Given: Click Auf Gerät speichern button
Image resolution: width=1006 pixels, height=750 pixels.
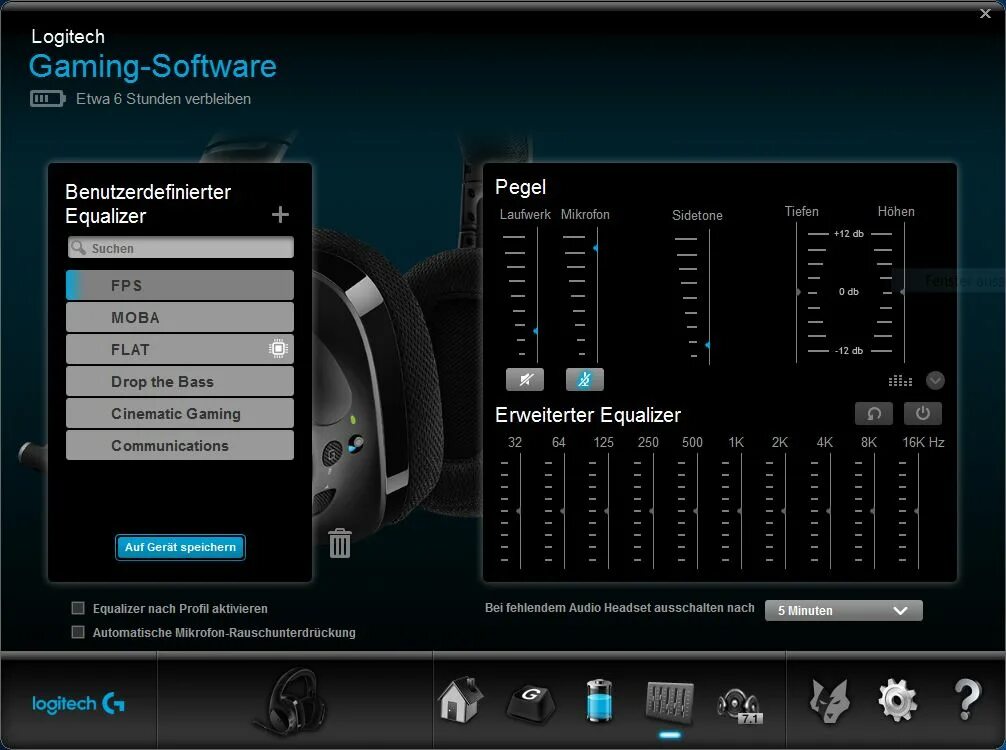Looking at the screenshot, I should point(180,547).
